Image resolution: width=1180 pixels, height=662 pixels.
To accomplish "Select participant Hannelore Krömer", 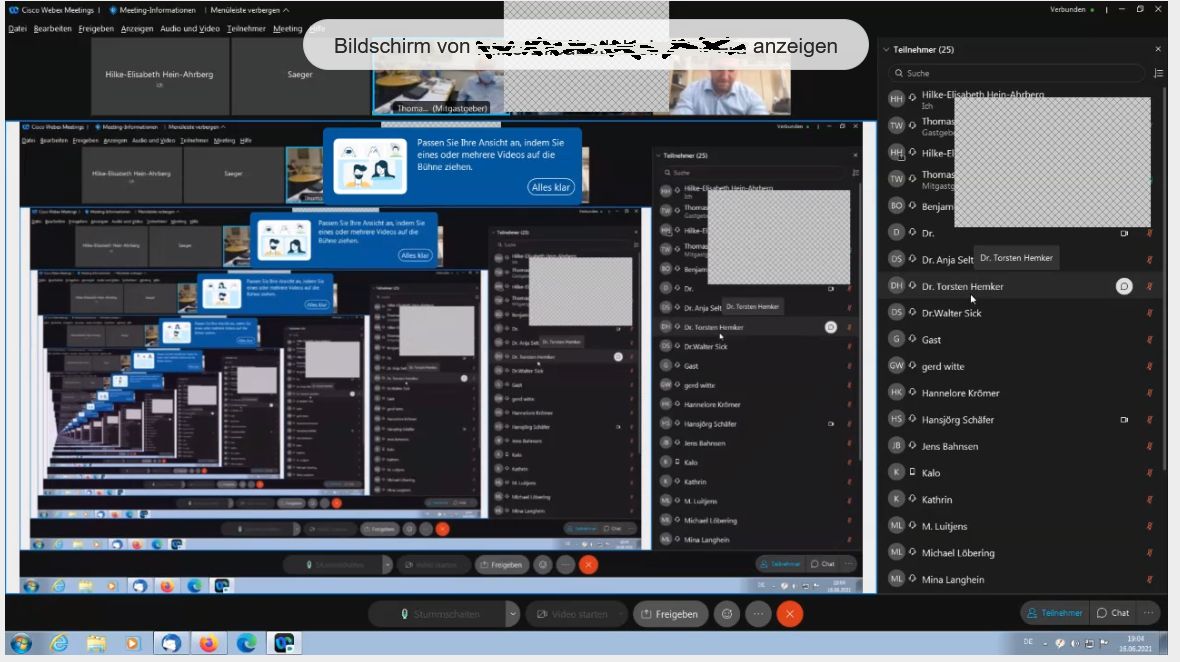I will [1020, 393].
